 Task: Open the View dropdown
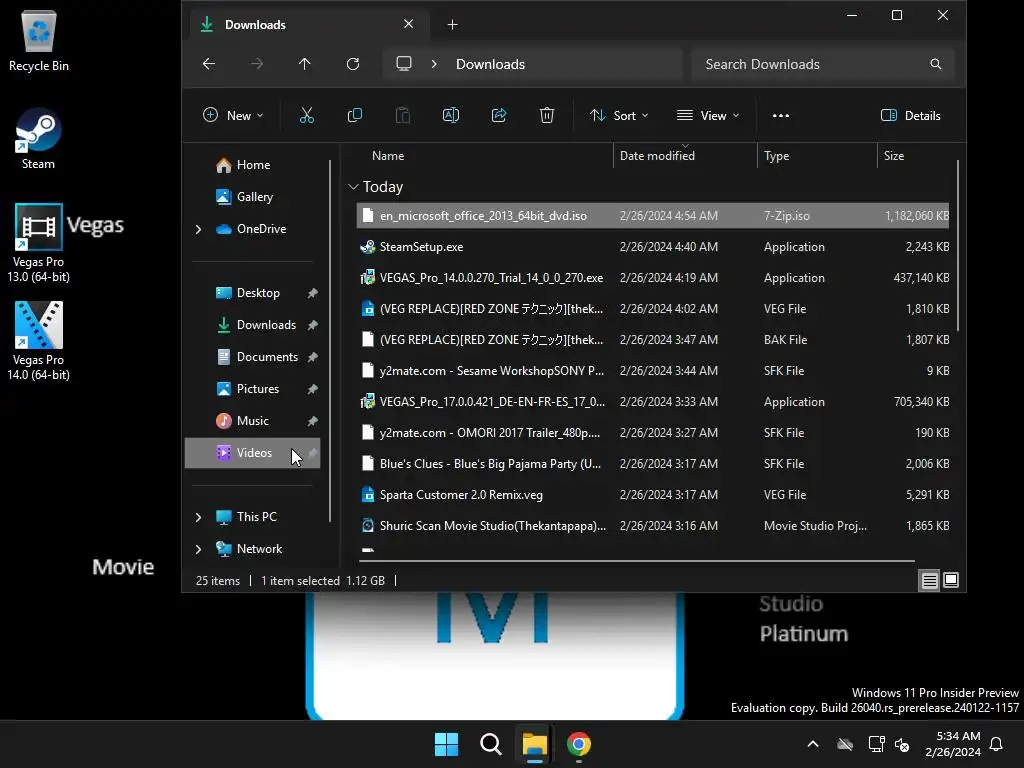(709, 116)
